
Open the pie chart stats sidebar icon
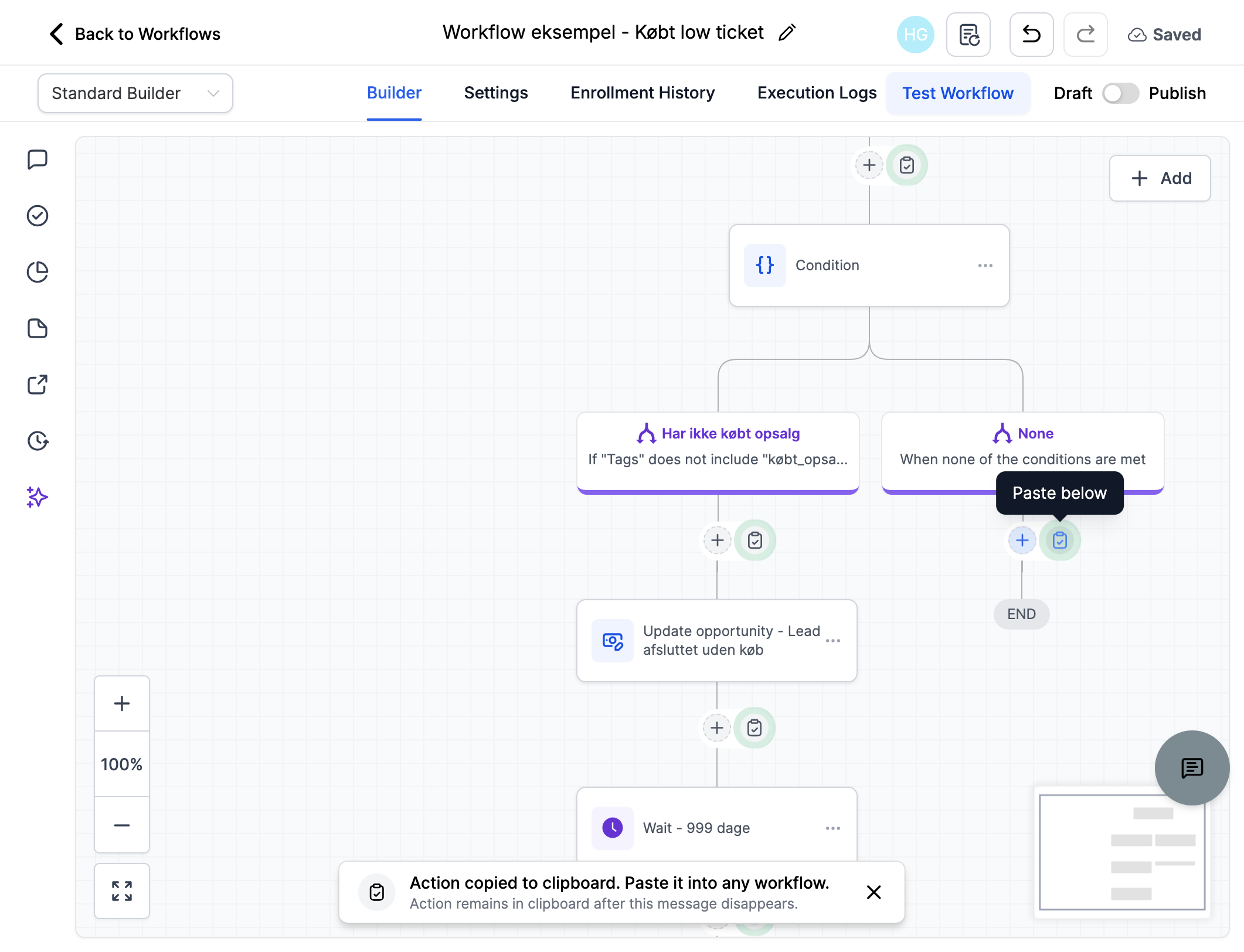click(x=38, y=272)
